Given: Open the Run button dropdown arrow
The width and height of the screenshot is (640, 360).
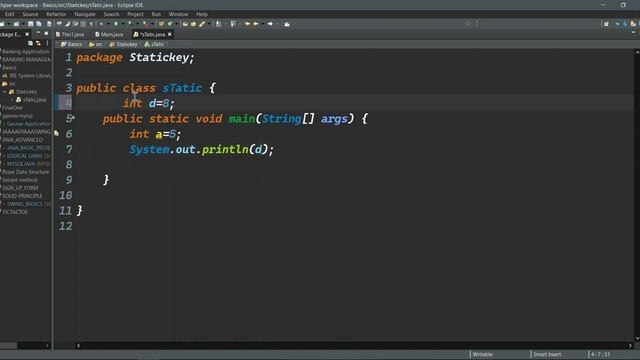Looking at the screenshot, I should point(123,24).
